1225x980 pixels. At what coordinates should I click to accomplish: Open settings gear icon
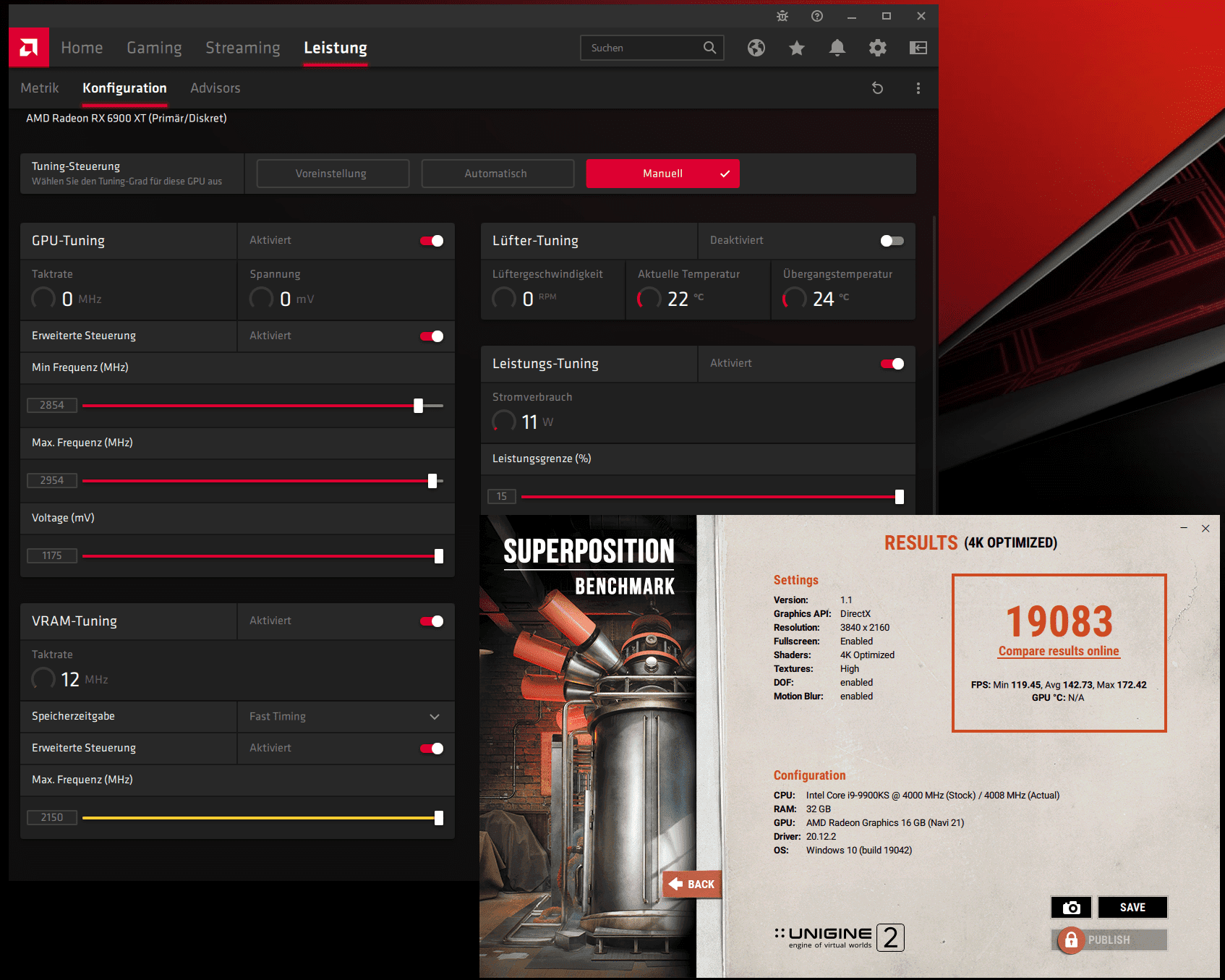(x=878, y=48)
